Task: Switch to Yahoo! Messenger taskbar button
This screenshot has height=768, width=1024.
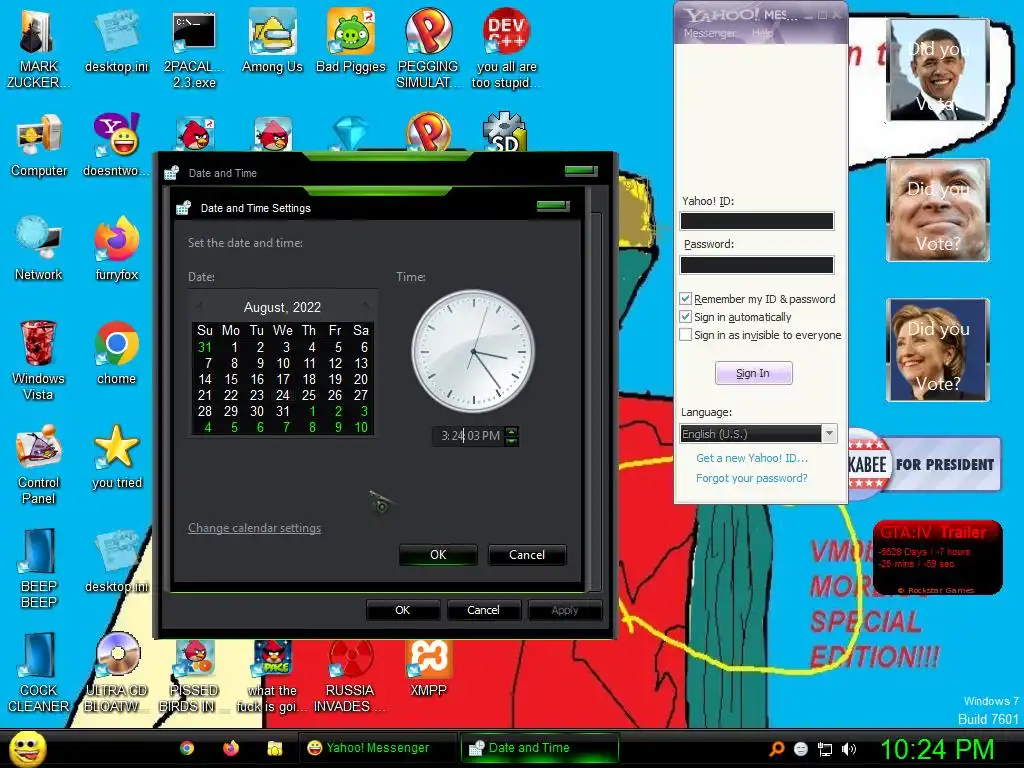Action: pos(377,748)
